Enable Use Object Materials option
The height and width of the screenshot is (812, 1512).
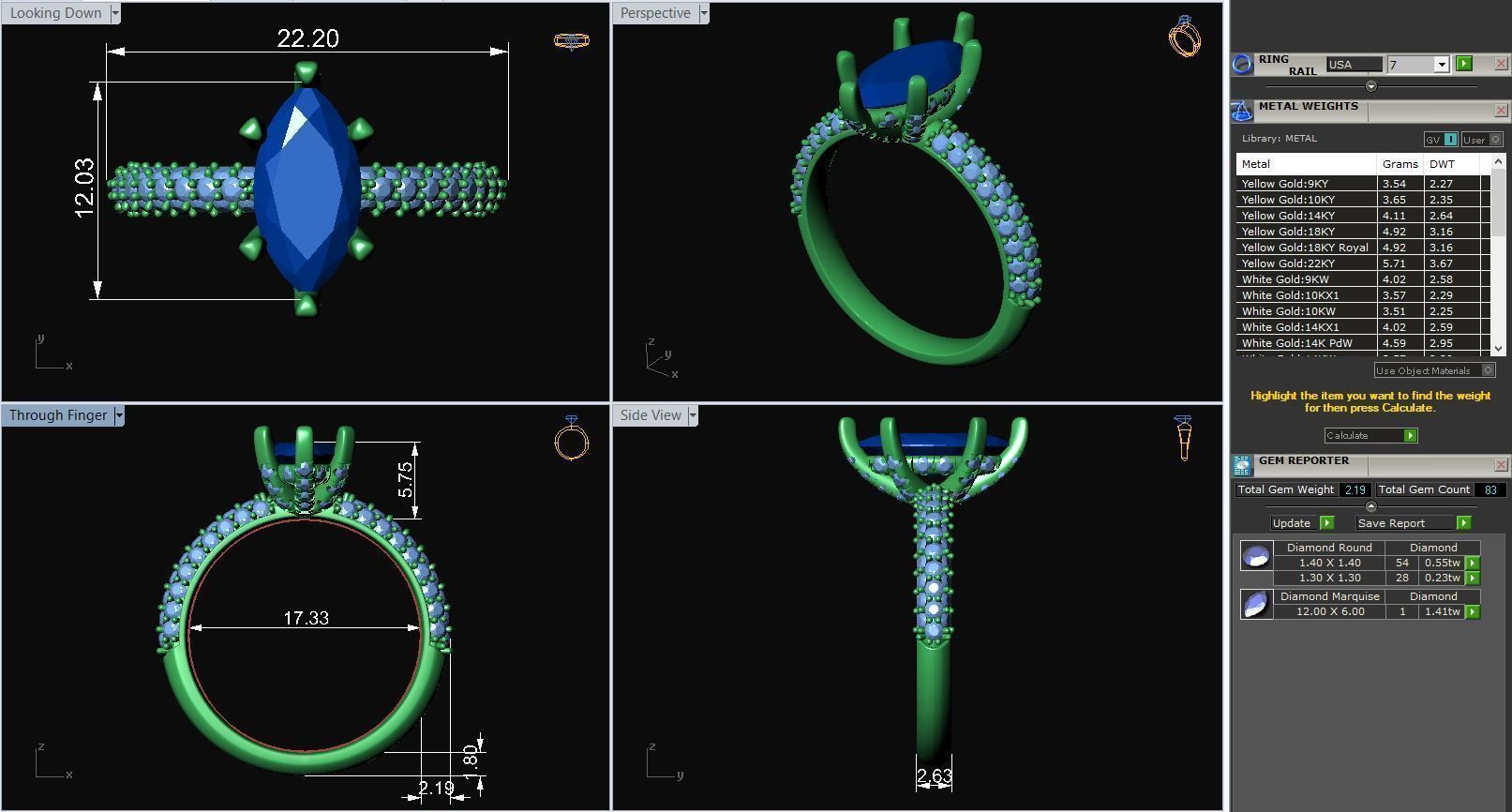(x=1435, y=370)
